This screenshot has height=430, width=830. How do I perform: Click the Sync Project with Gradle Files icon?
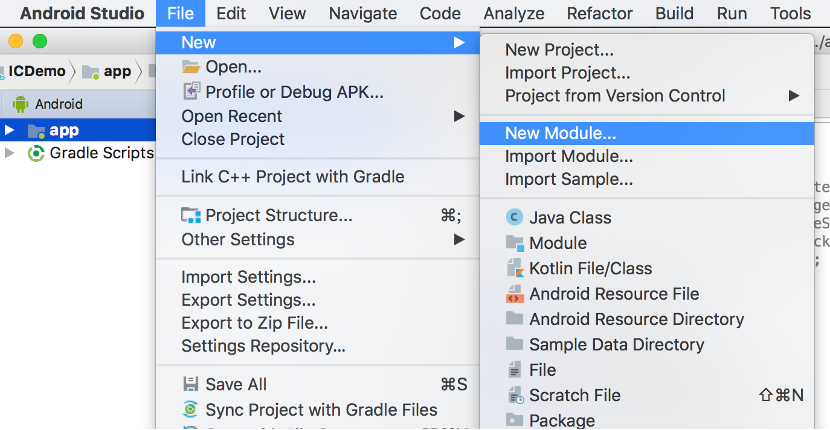[191, 409]
